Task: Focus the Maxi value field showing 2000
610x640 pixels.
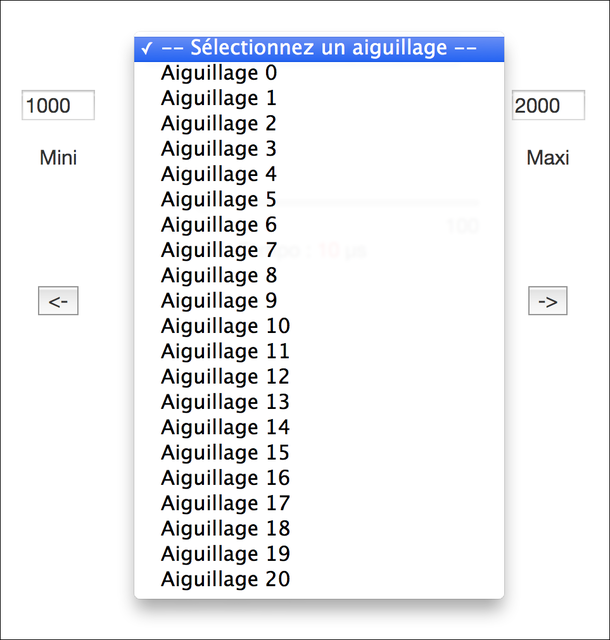Action: pyautogui.click(x=548, y=105)
